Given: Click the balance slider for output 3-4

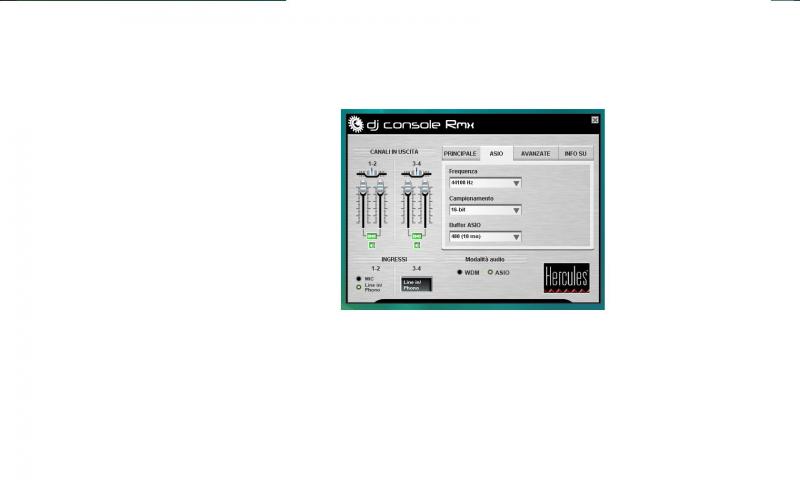Looking at the screenshot, I should click(416, 173).
